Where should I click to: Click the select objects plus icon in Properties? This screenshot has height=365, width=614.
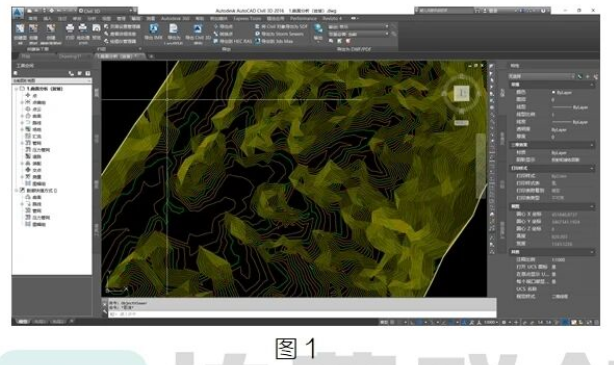click(587, 76)
